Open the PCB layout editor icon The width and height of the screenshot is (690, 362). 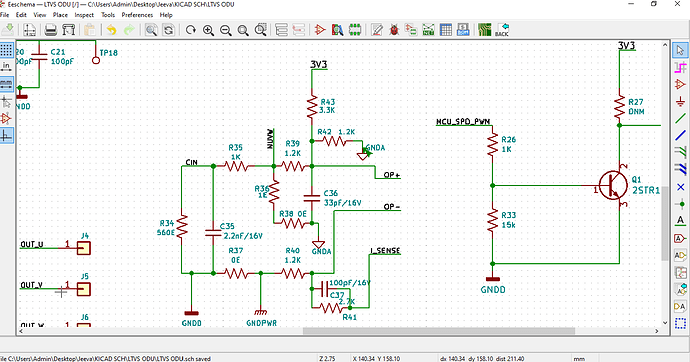click(x=484, y=30)
